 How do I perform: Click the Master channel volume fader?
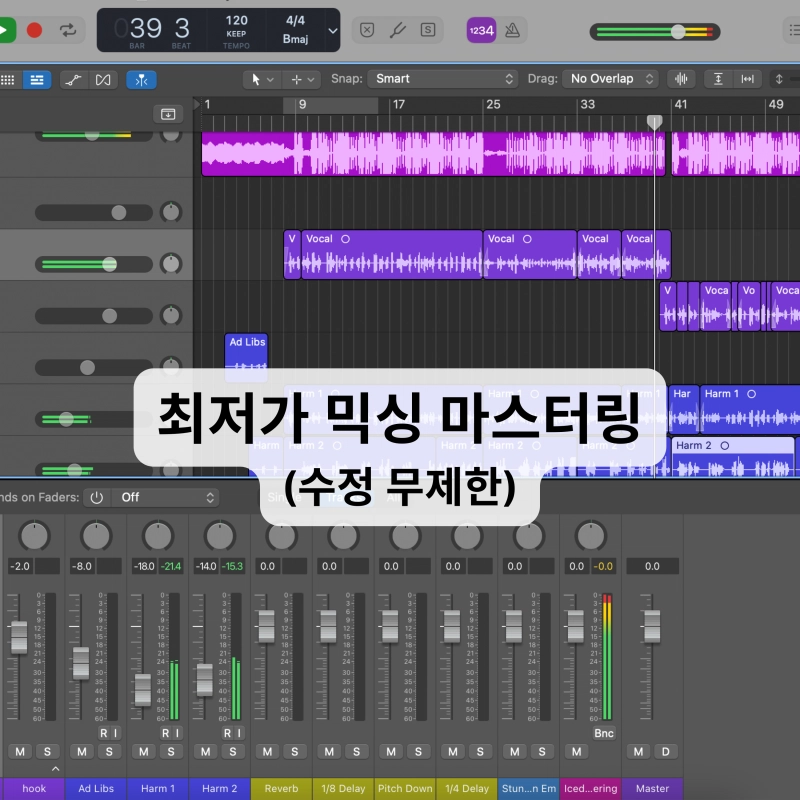(x=652, y=626)
